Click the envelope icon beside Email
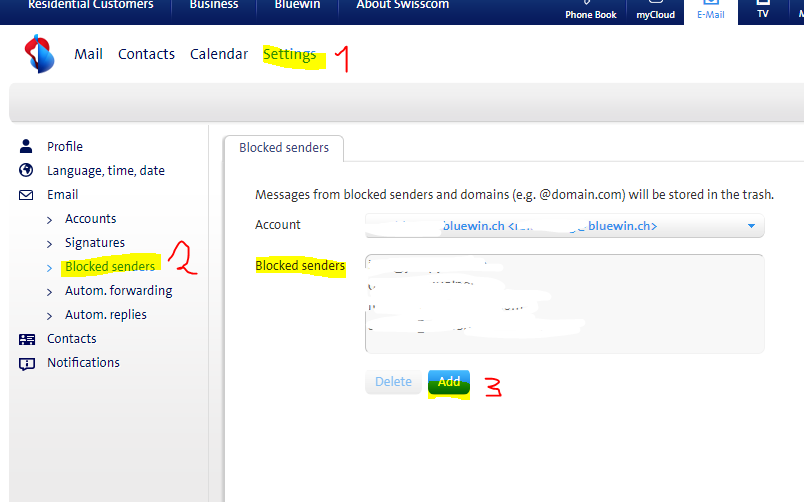Image resolution: width=804 pixels, height=502 pixels. (x=27, y=194)
